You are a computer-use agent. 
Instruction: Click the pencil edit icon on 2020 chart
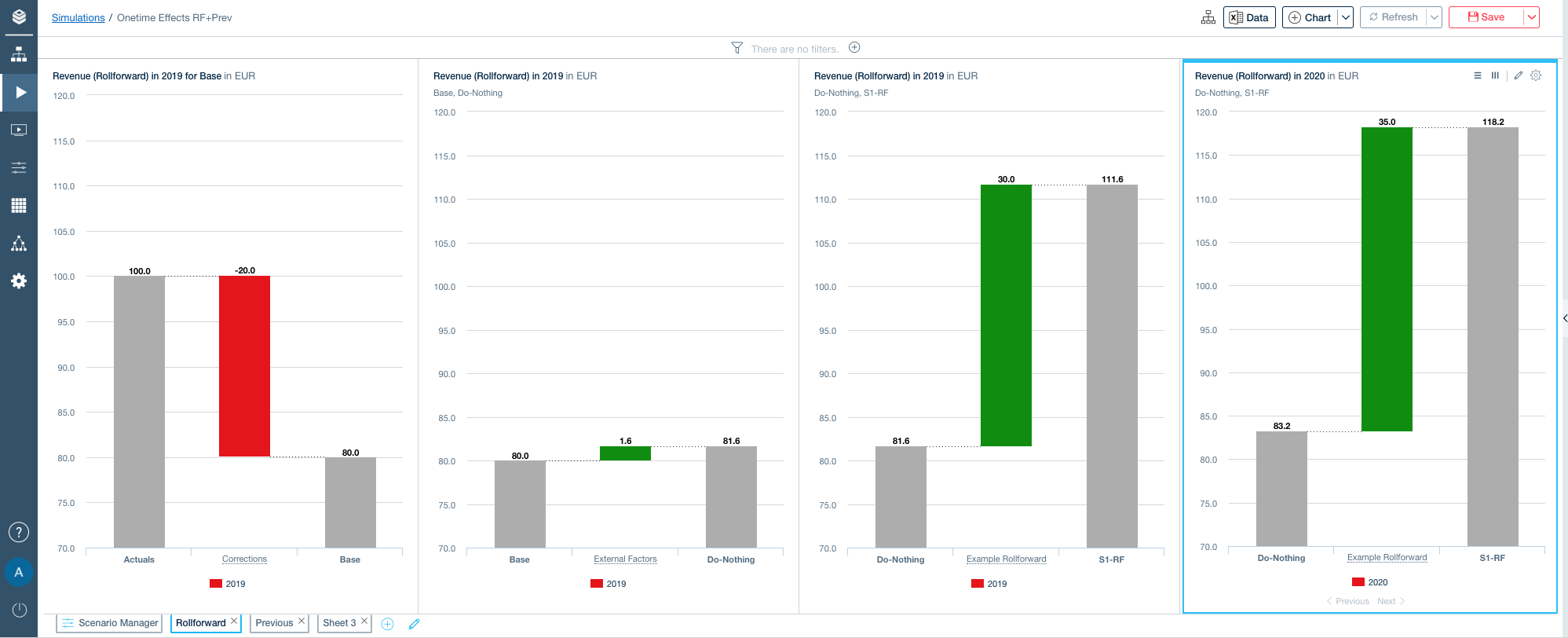click(1519, 75)
